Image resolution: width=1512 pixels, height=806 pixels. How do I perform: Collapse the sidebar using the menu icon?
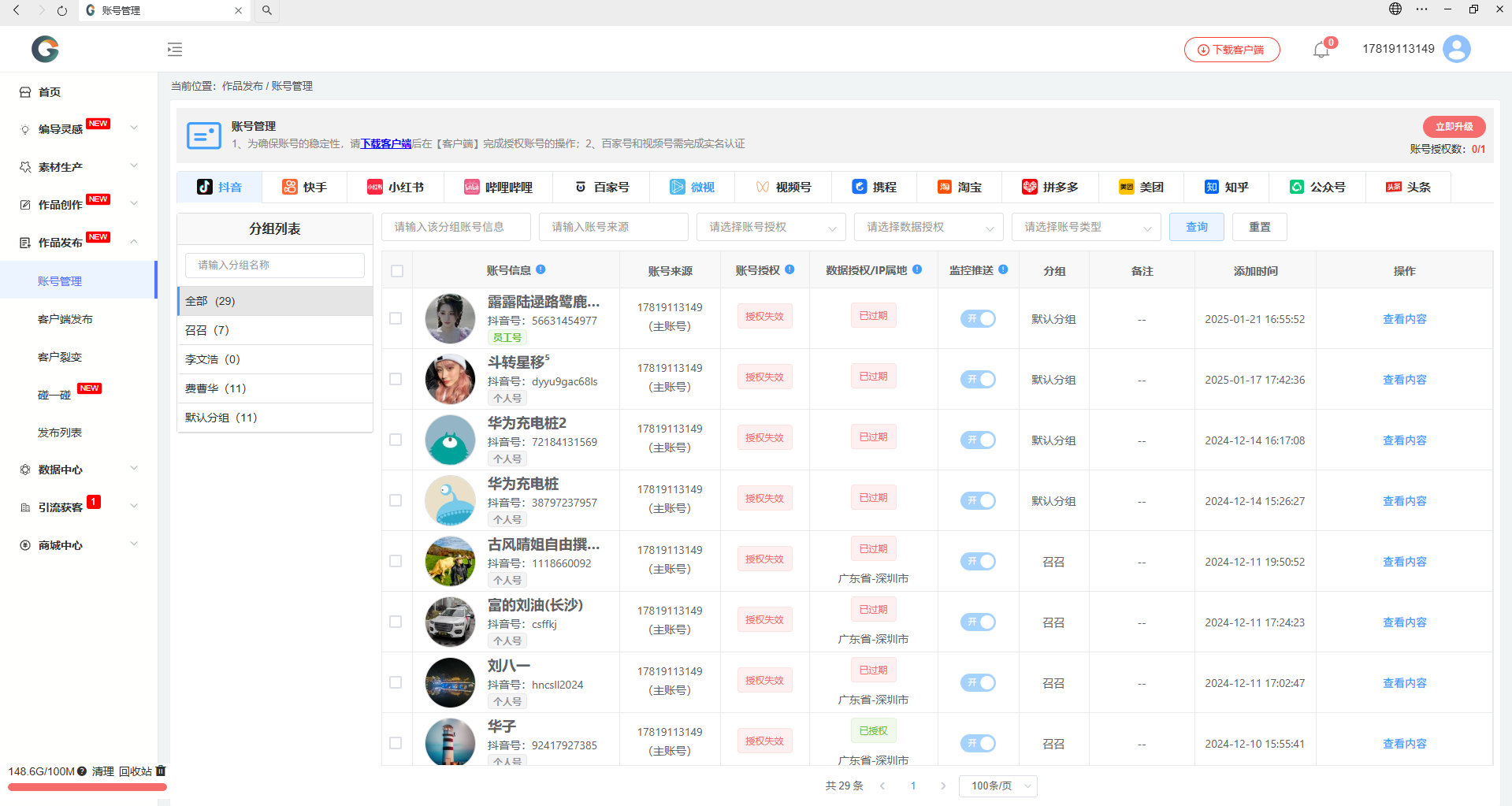click(175, 50)
